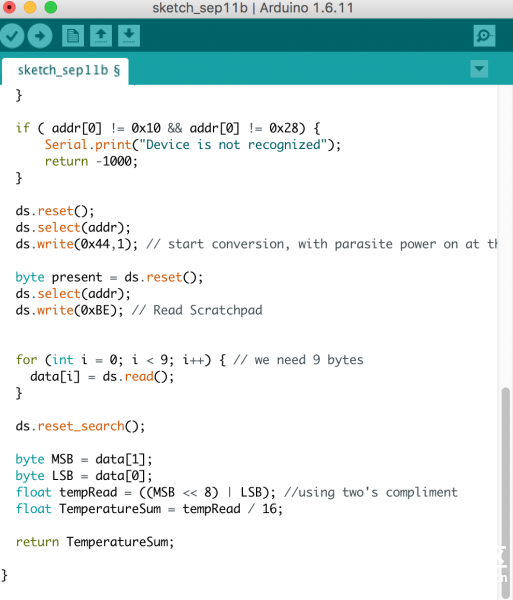Viewport: 513px width, 600px height.
Task: Click on the return -1000 line
Action: coord(91,161)
